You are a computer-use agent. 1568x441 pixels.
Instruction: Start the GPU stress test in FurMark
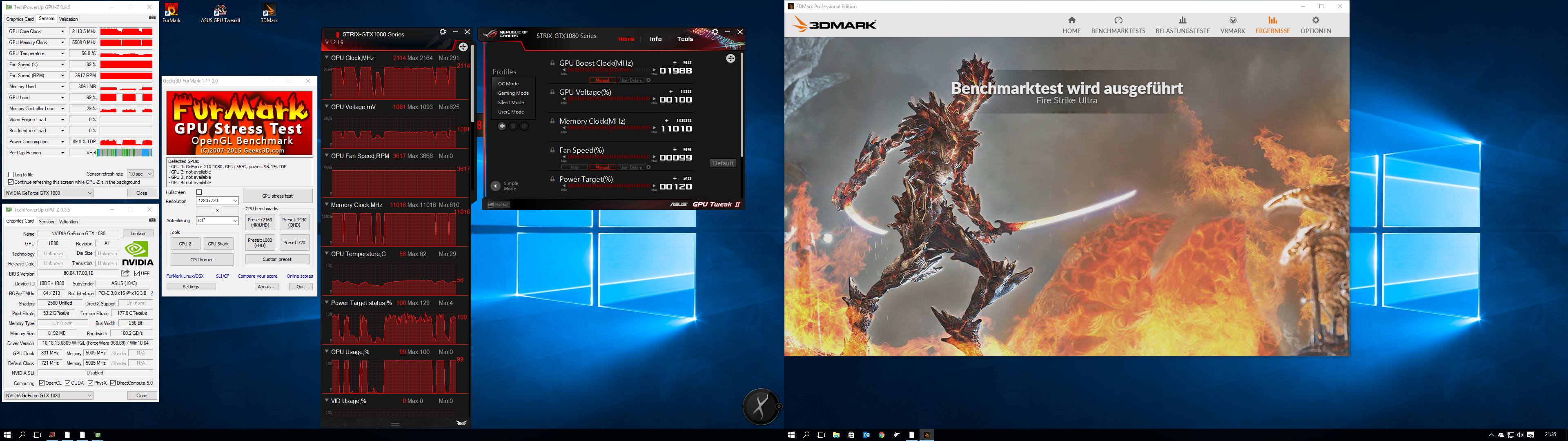278,196
